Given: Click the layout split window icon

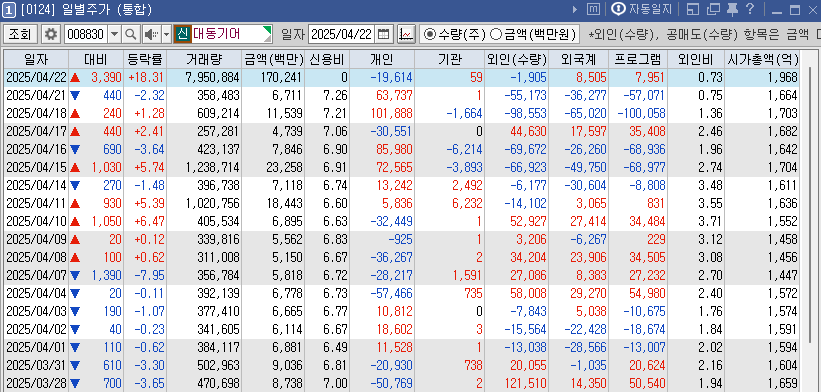Looking at the screenshot, I should coord(693,9).
